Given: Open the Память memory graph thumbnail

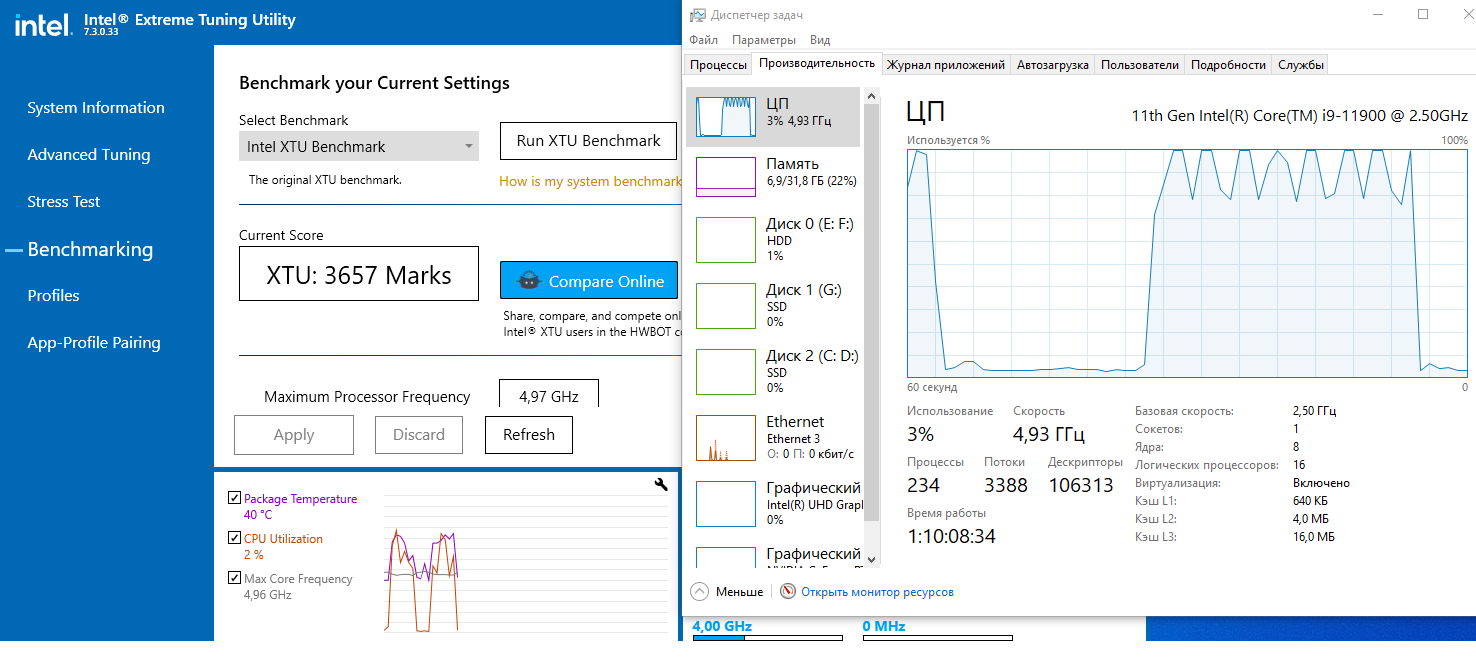Looking at the screenshot, I should [x=725, y=177].
